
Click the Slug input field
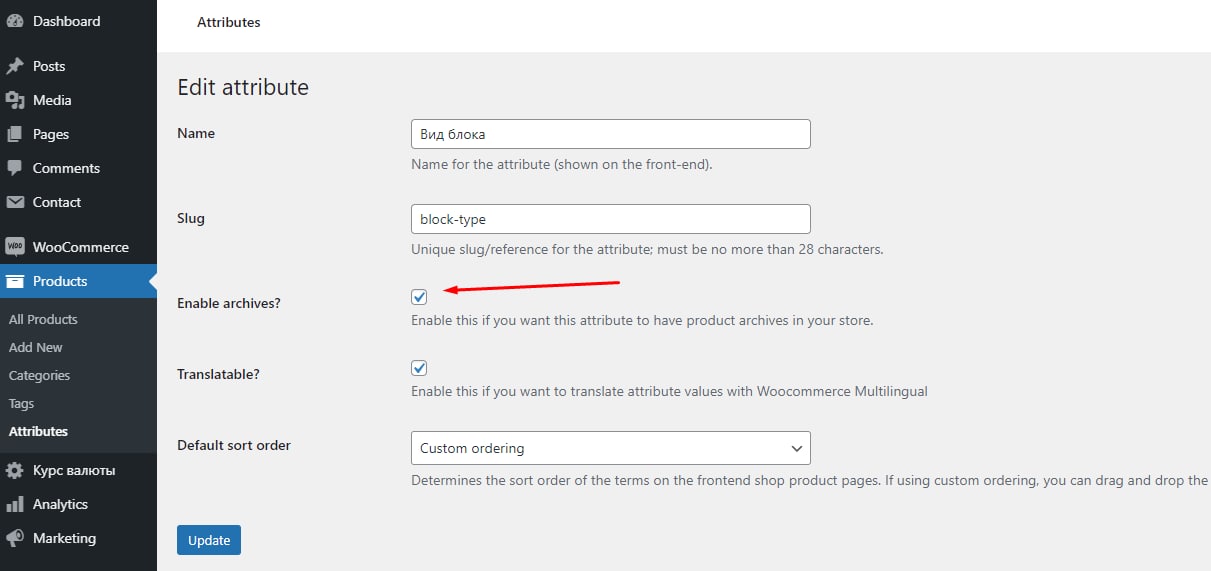pyautogui.click(x=611, y=219)
